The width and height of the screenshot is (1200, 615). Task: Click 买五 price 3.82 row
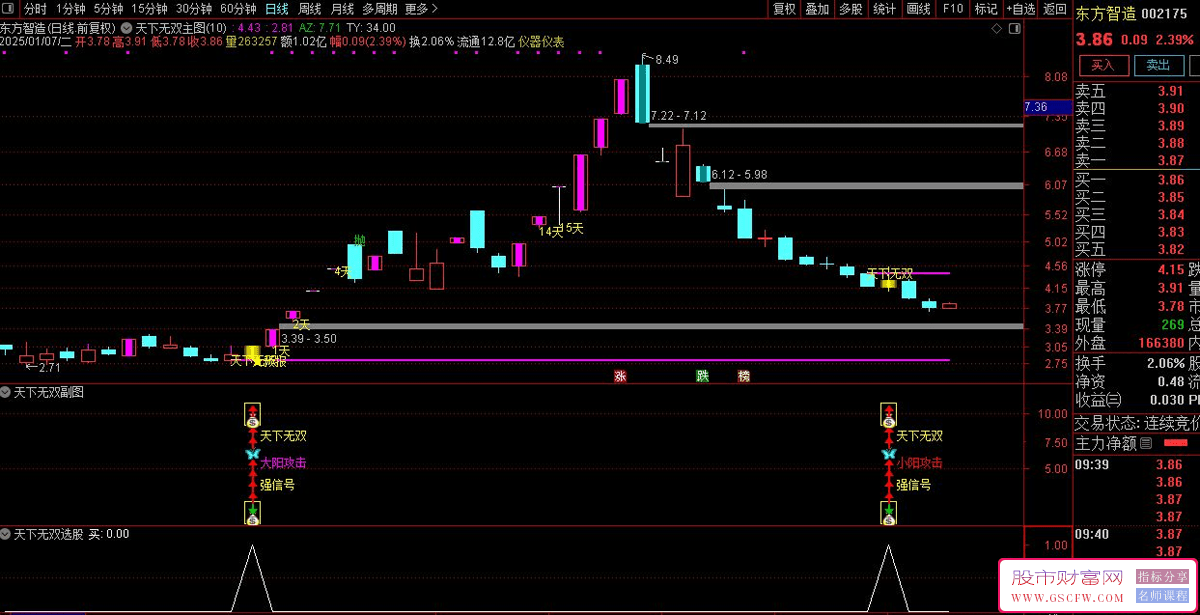pyautogui.click(x=1137, y=250)
